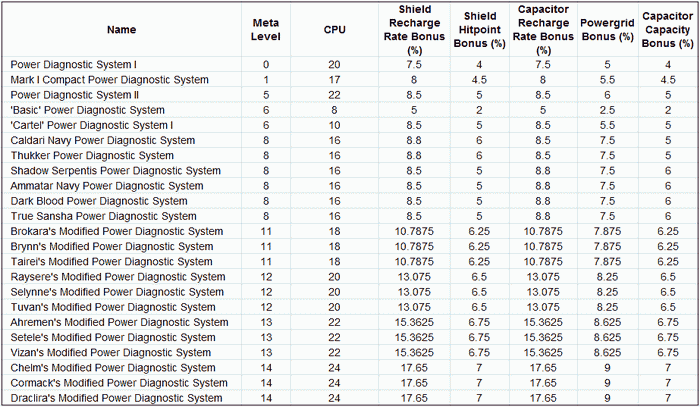Select Brokara's Modified Power Diagnostic System

[117, 232]
